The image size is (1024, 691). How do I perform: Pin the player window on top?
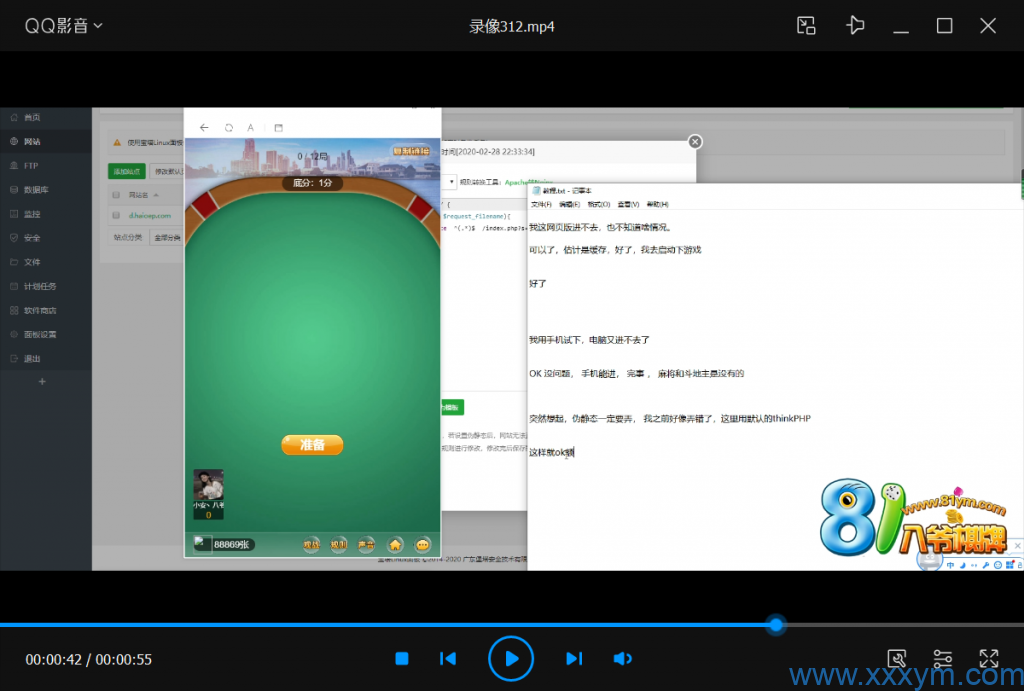pyautogui.click(x=855, y=26)
